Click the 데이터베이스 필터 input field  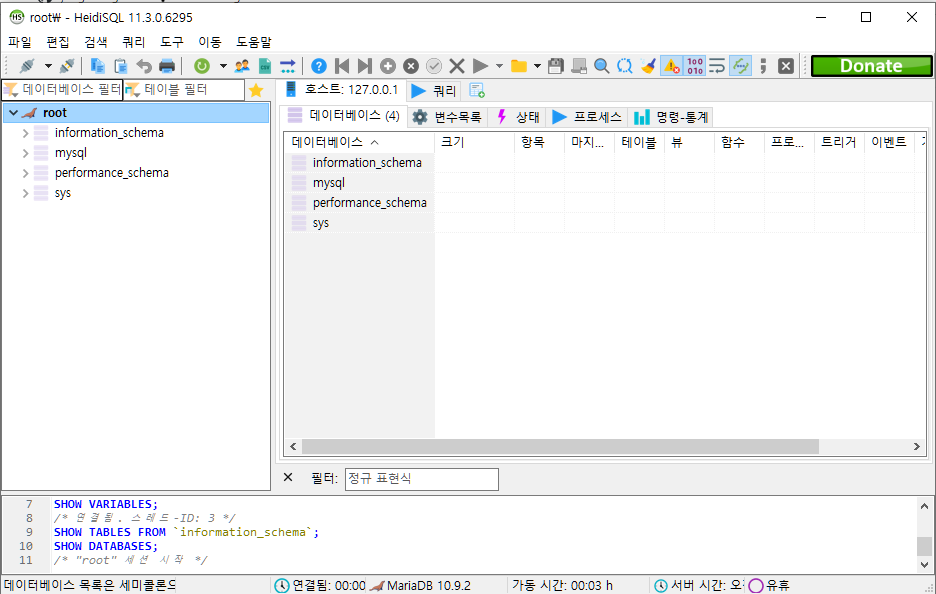point(62,90)
